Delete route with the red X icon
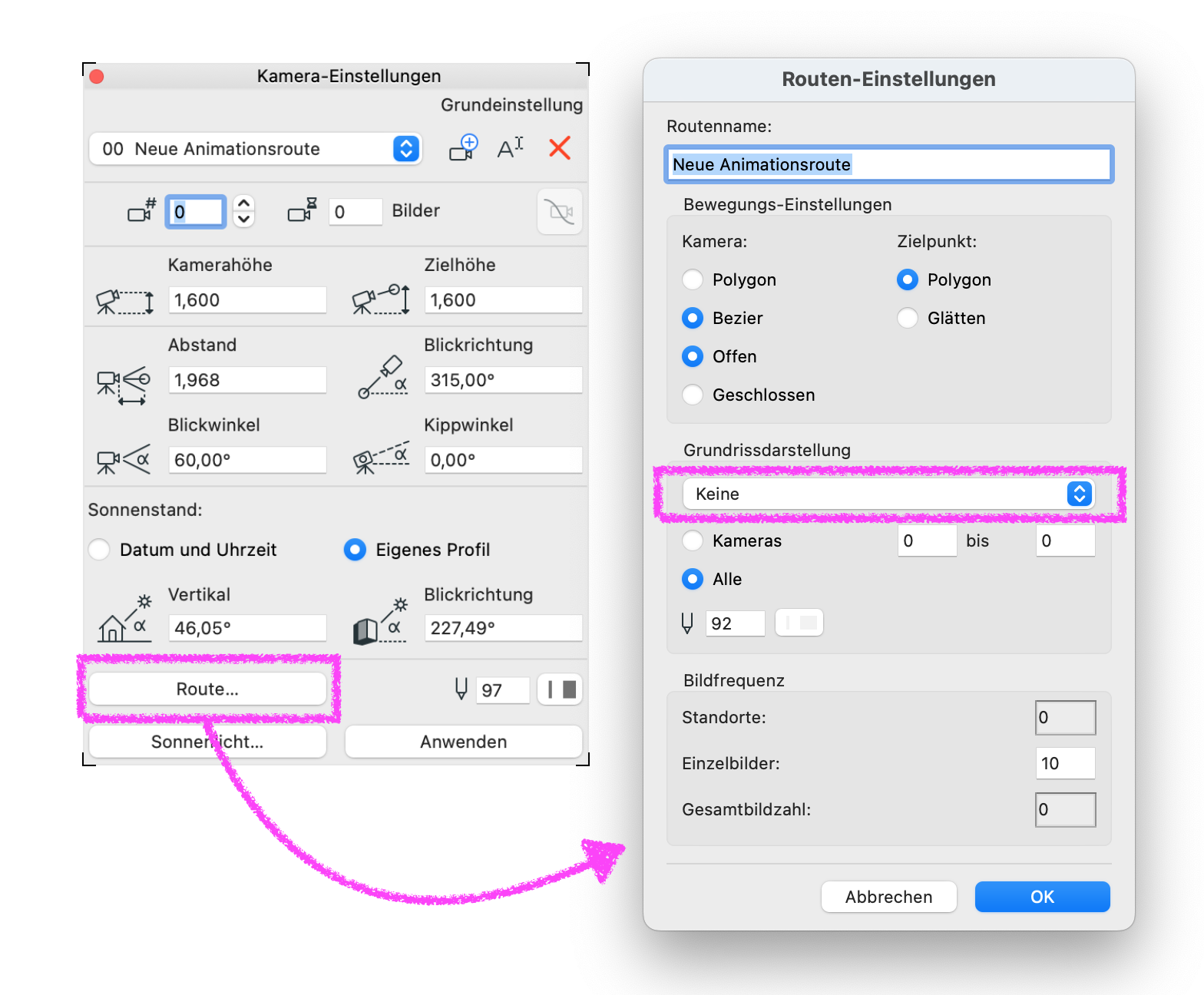This screenshot has height=995, width=1204. pos(560,147)
